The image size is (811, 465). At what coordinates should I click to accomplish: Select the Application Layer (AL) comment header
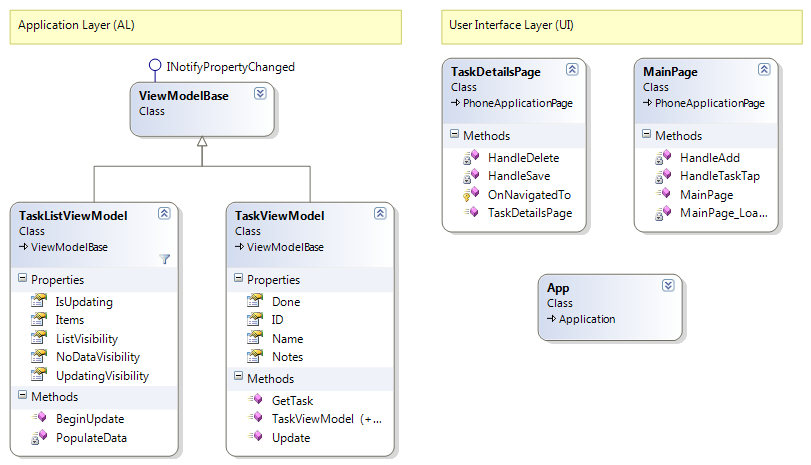205,25
